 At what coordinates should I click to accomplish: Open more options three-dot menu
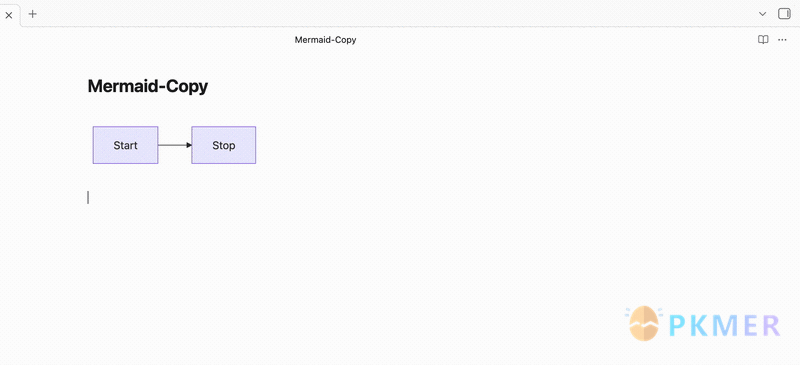point(782,40)
